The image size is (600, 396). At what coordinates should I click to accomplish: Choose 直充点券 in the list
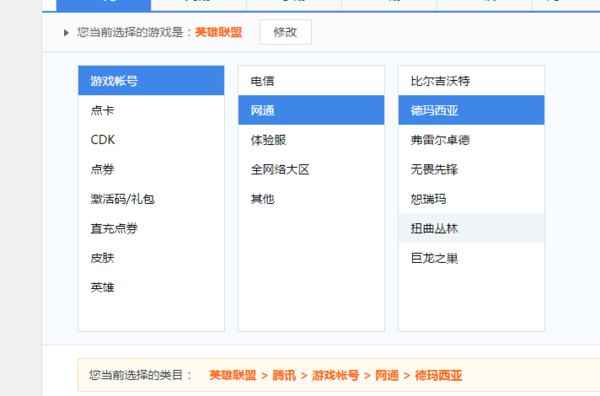[151, 228]
